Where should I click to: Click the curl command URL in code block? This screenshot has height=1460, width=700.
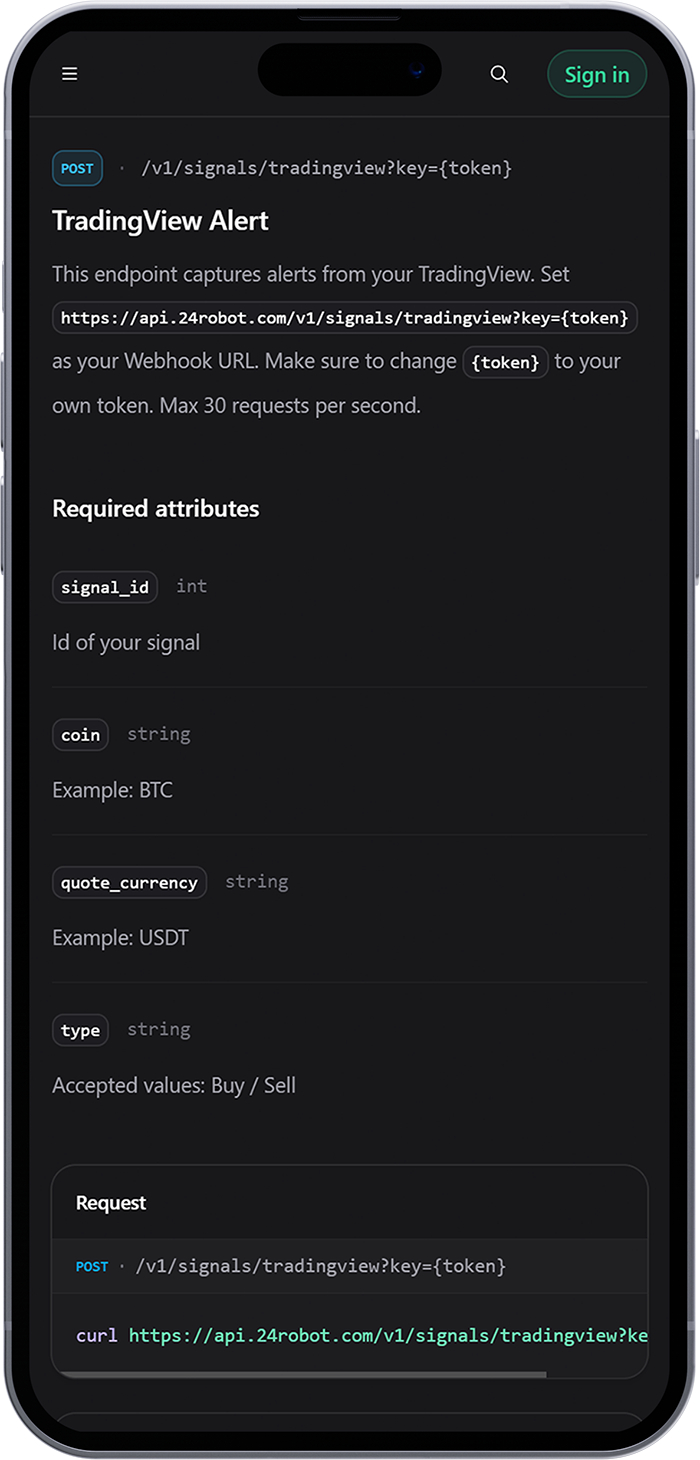pyautogui.click(x=388, y=1336)
